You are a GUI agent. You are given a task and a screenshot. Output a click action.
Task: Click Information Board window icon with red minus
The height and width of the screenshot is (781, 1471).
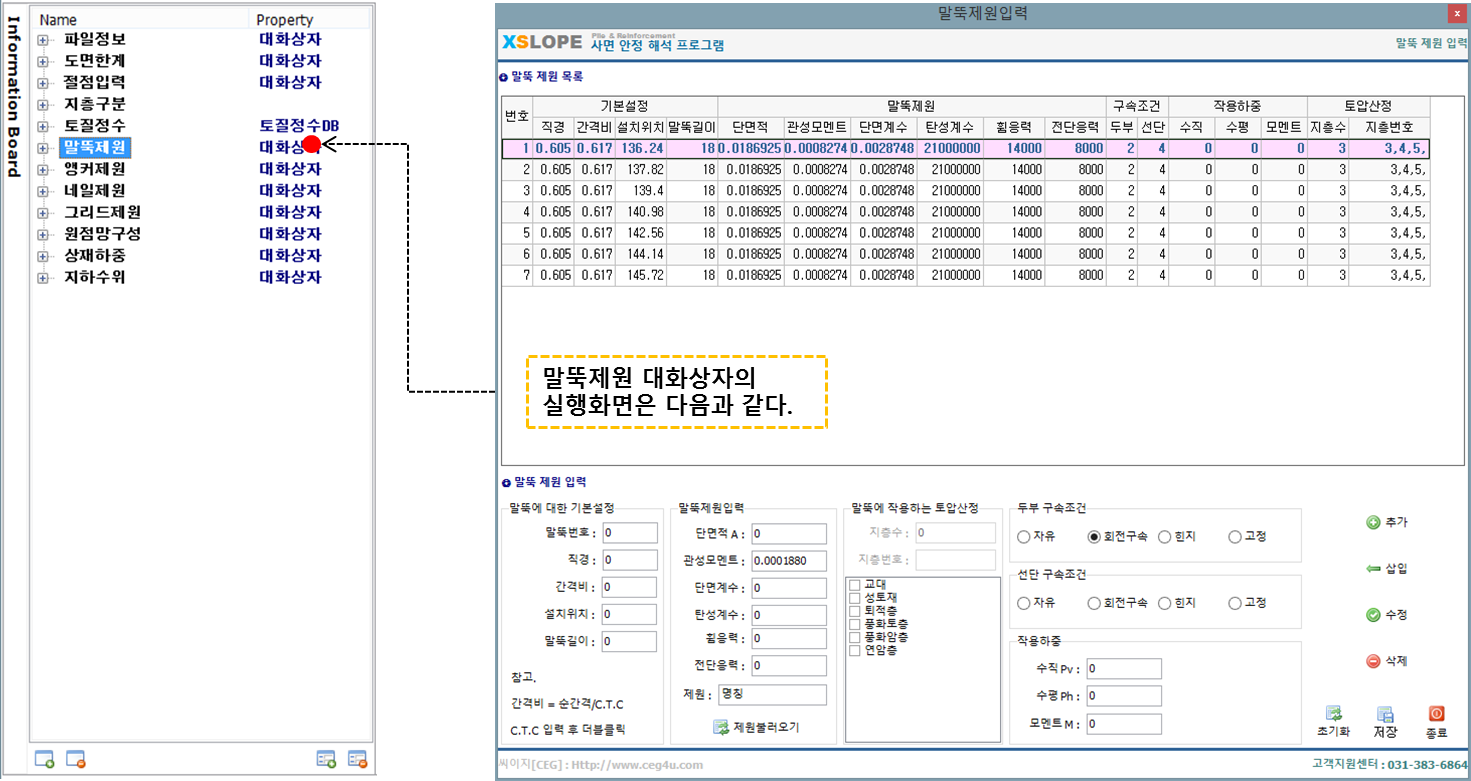point(76,759)
